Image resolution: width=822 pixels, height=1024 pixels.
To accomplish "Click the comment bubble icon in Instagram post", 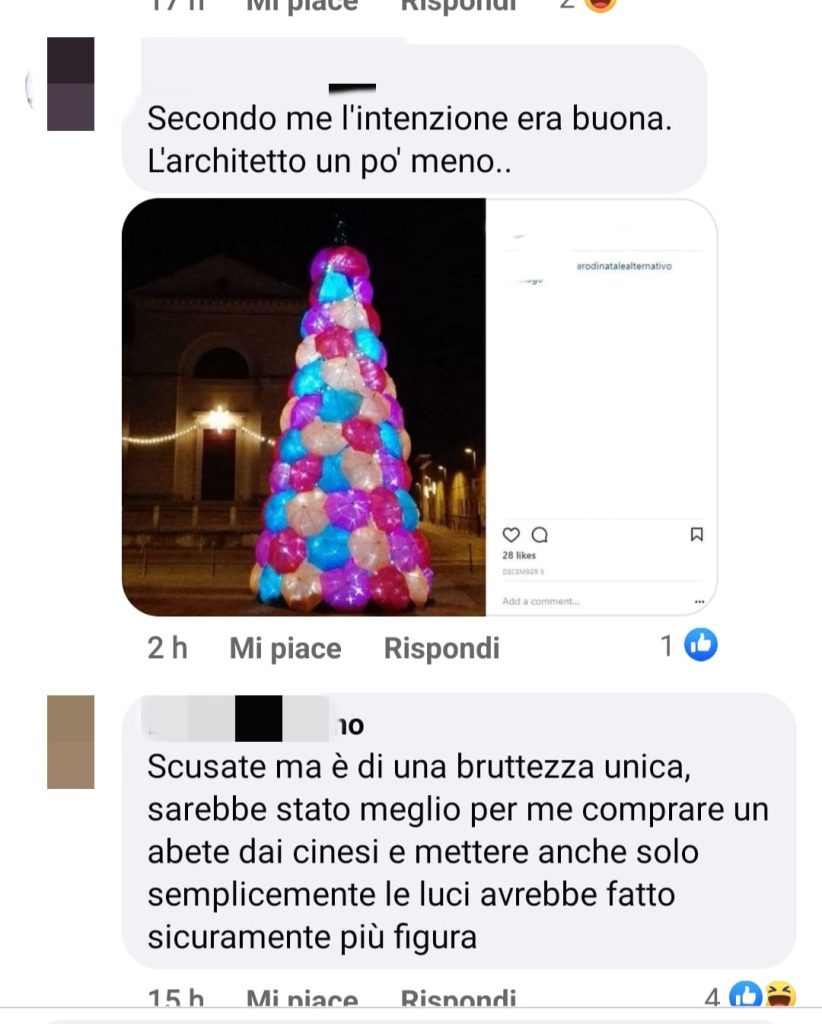I will pos(539,535).
